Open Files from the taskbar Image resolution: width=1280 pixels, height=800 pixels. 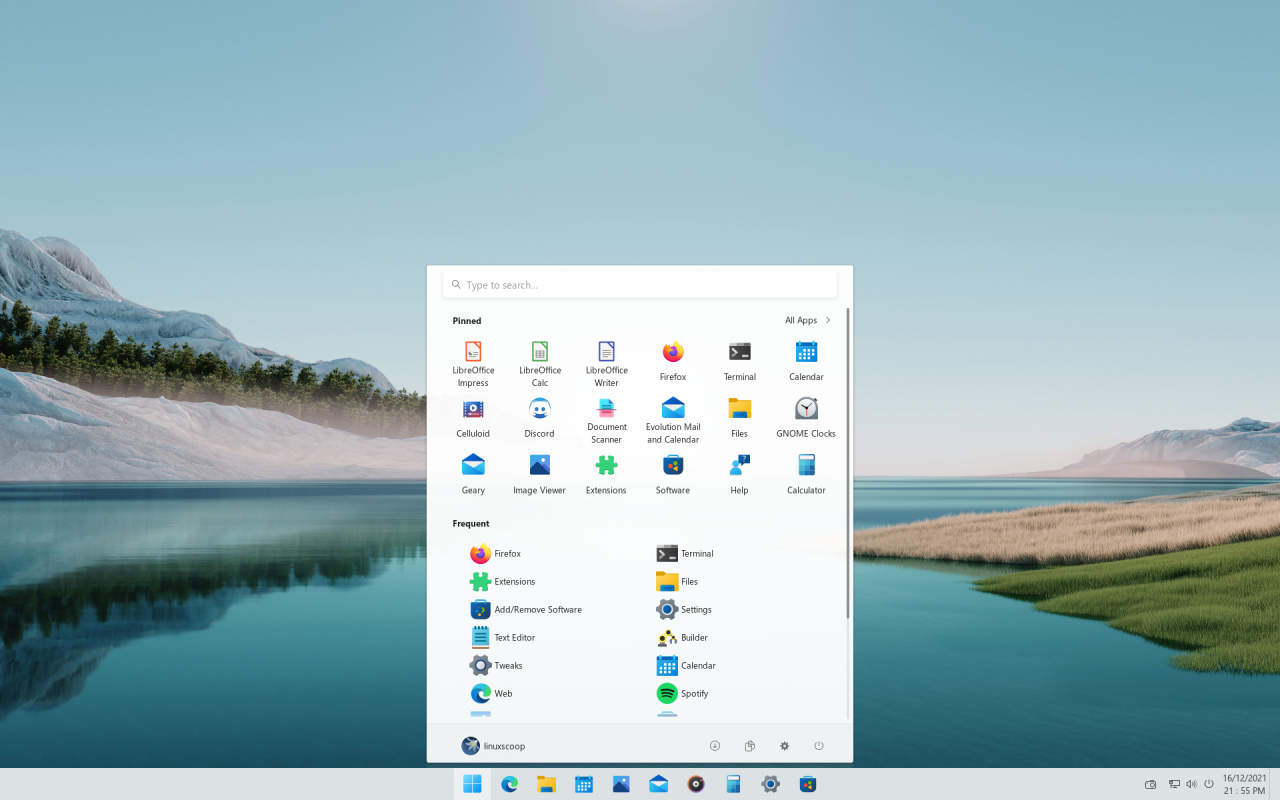coord(546,784)
